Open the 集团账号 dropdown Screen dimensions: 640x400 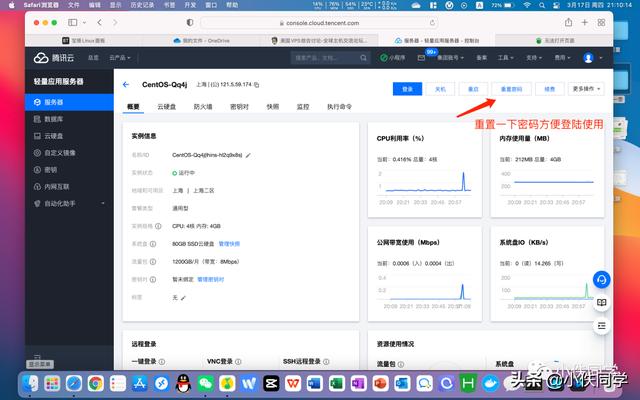click(x=451, y=58)
